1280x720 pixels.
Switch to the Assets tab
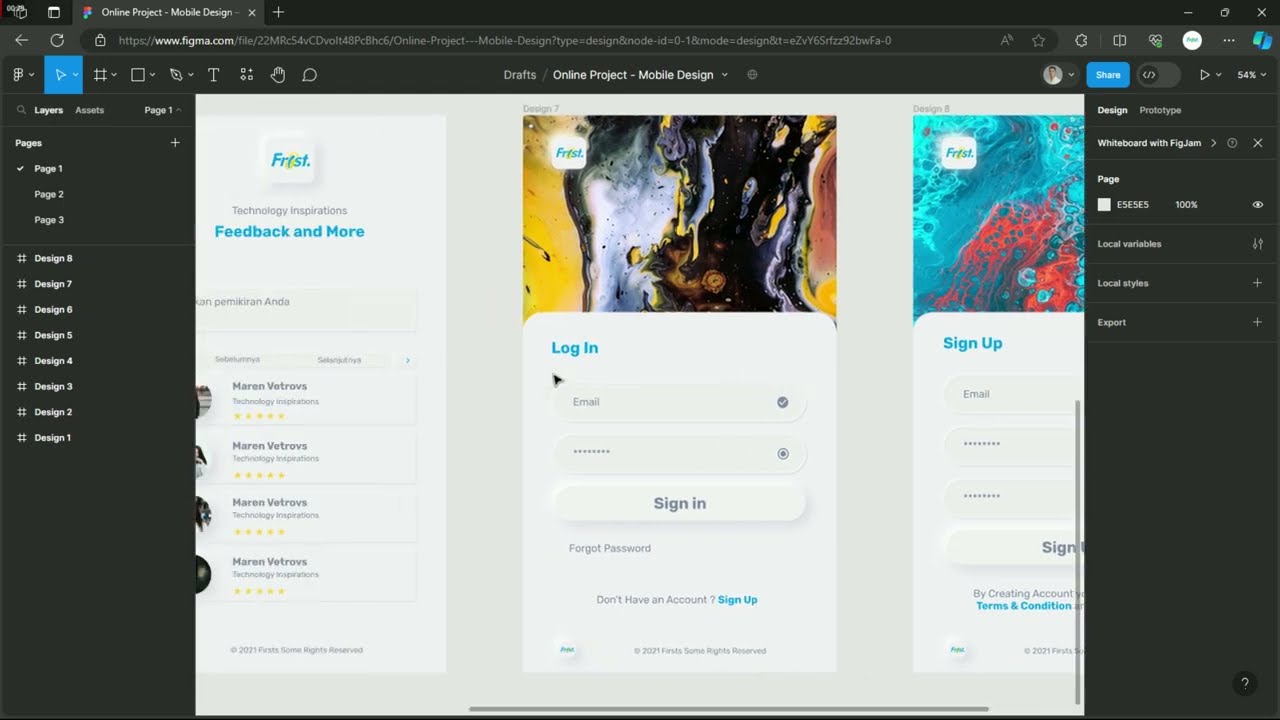[x=89, y=110]
